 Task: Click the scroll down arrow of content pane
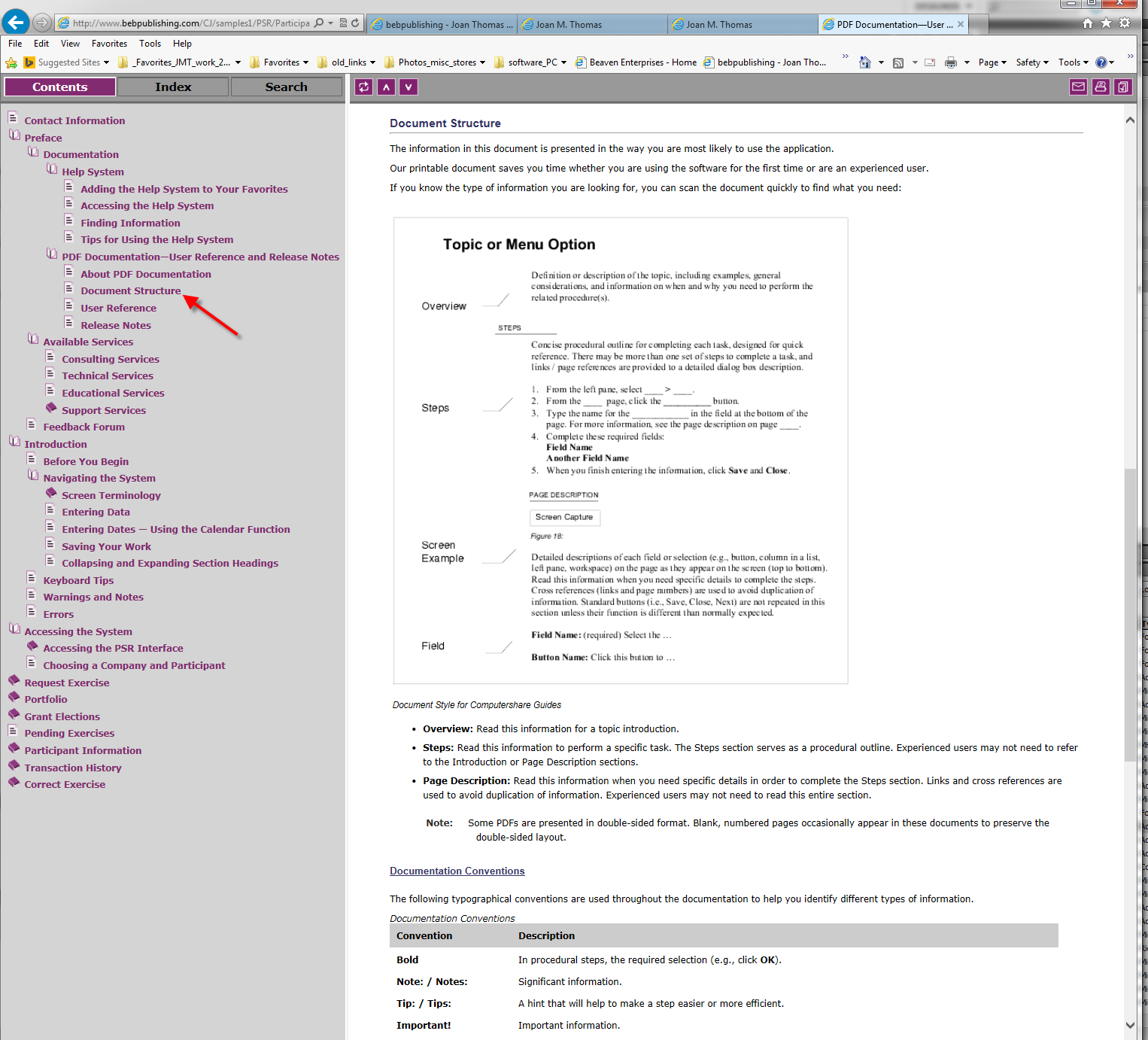tap(1130, 1025)
